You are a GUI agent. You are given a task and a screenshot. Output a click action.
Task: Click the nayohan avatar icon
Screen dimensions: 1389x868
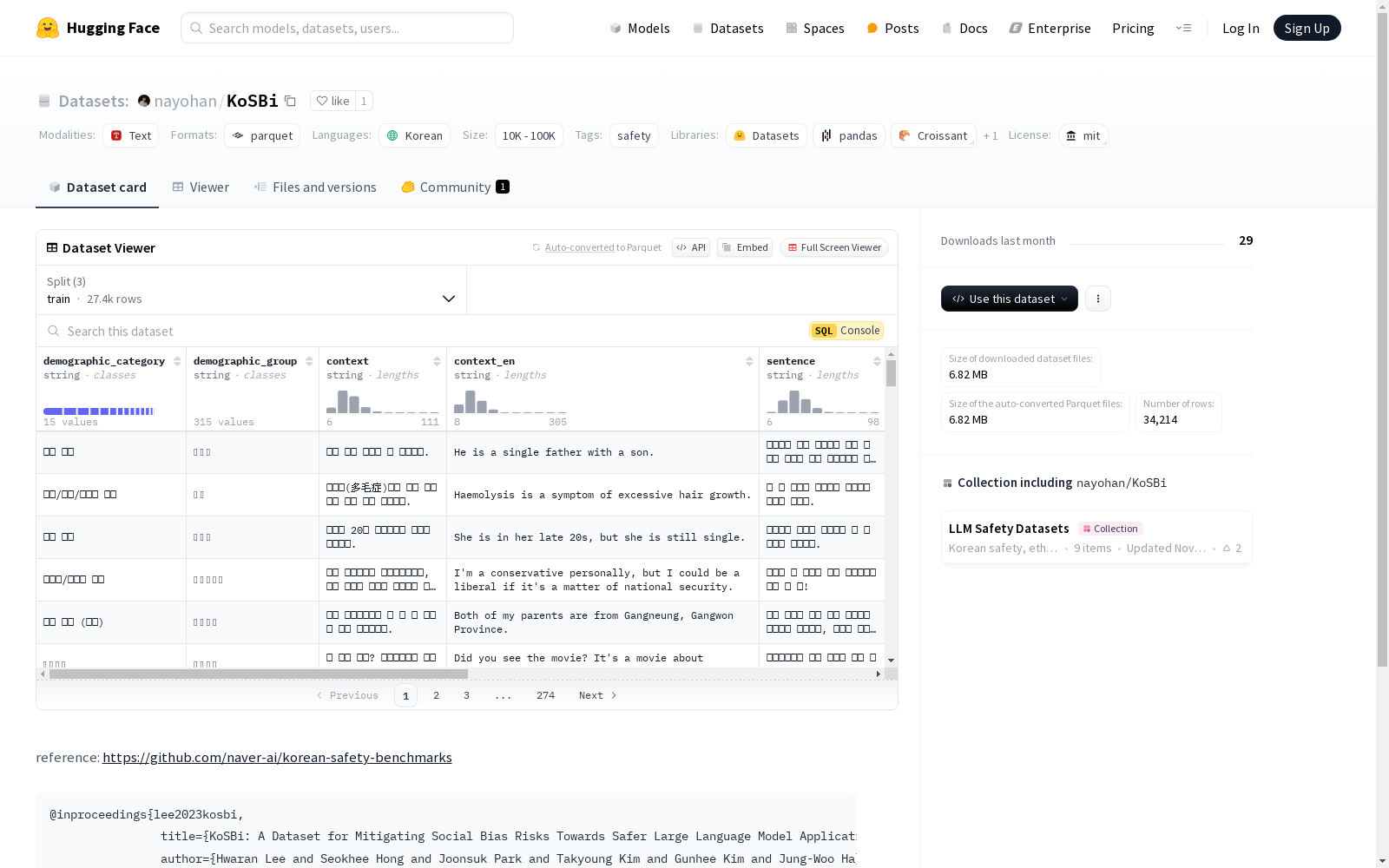pos(144,101)
